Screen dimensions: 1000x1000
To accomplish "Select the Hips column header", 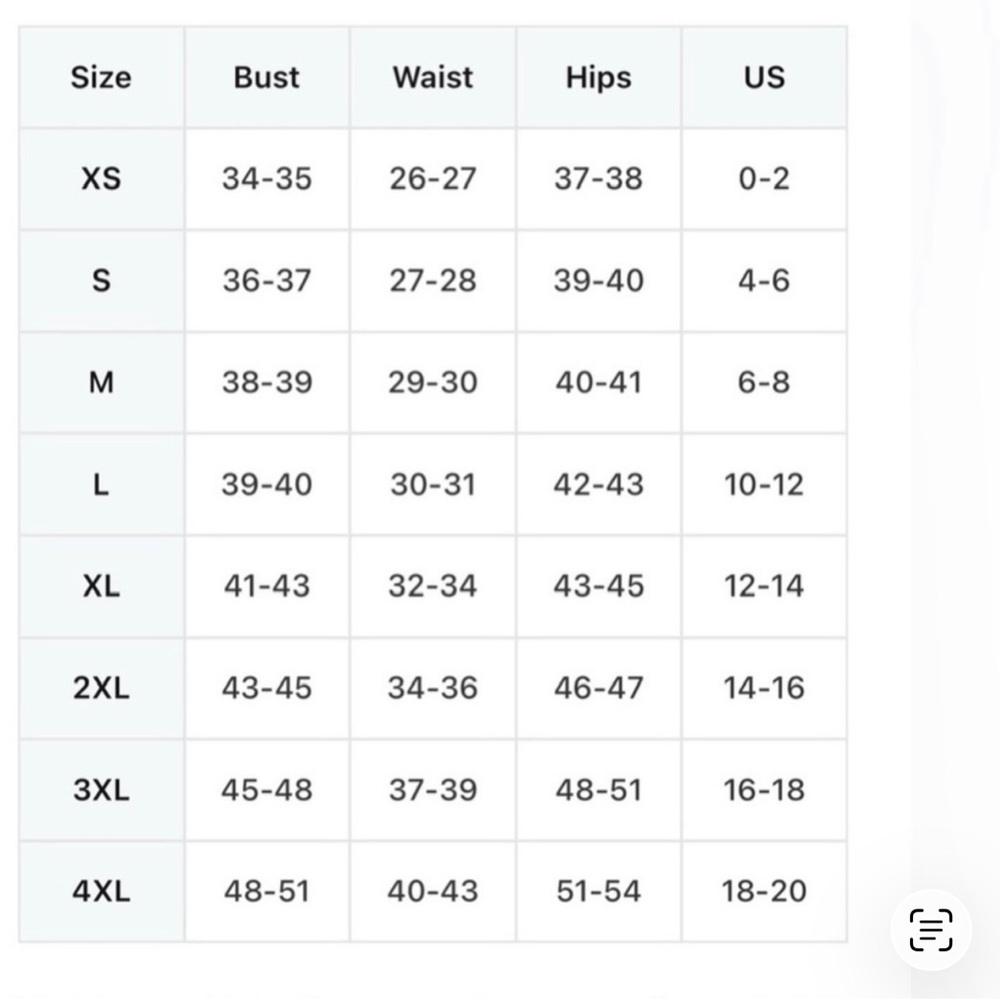I will coord(598,77).
